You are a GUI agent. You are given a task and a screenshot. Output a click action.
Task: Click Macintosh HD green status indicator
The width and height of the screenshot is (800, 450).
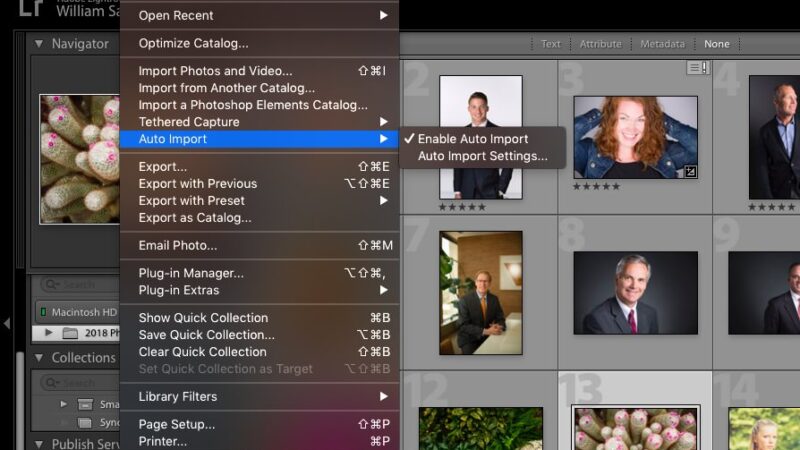click(x=43, y=312)
